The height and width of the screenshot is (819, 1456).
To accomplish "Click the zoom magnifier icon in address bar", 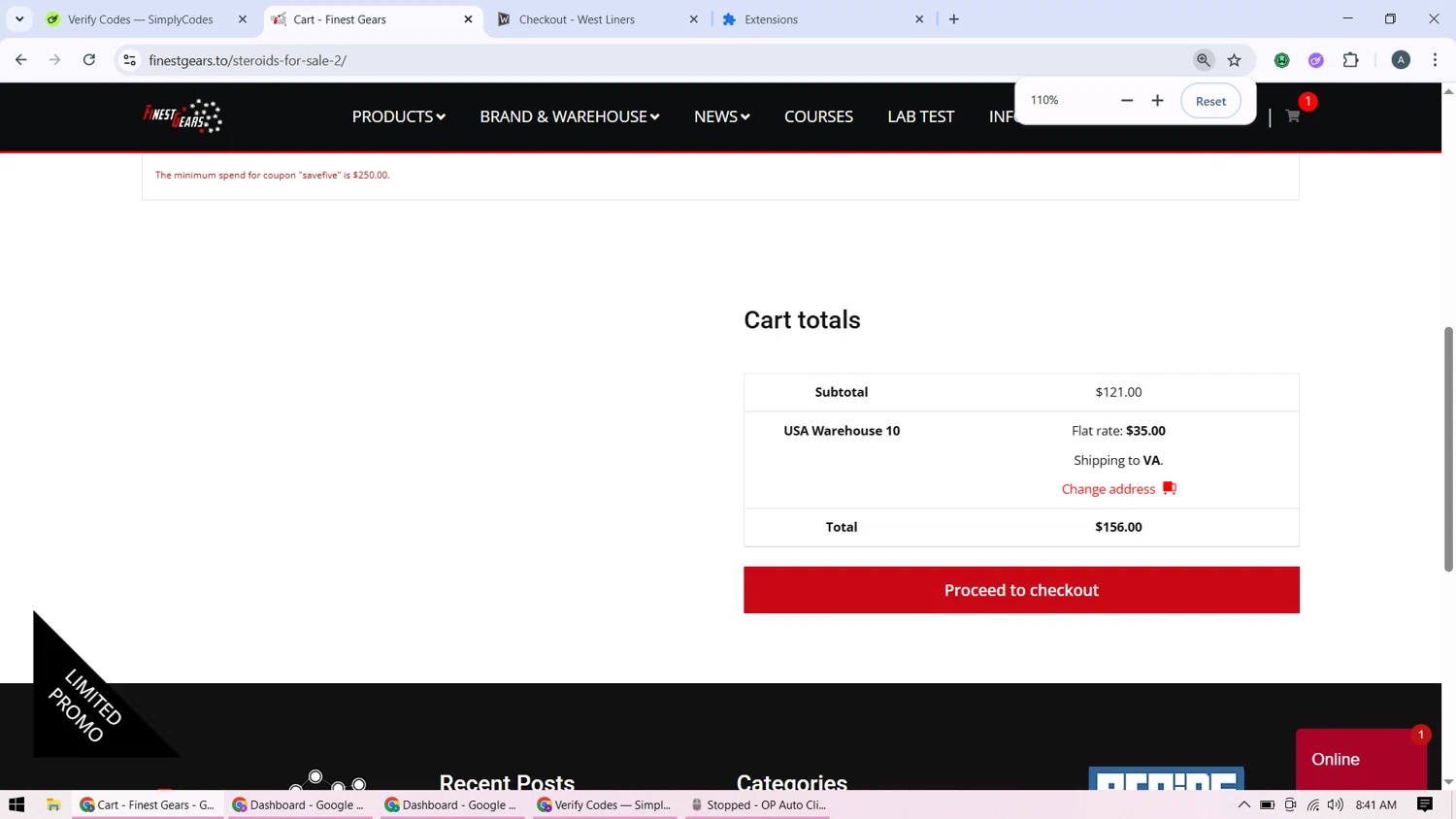I will pos(1203,60).
